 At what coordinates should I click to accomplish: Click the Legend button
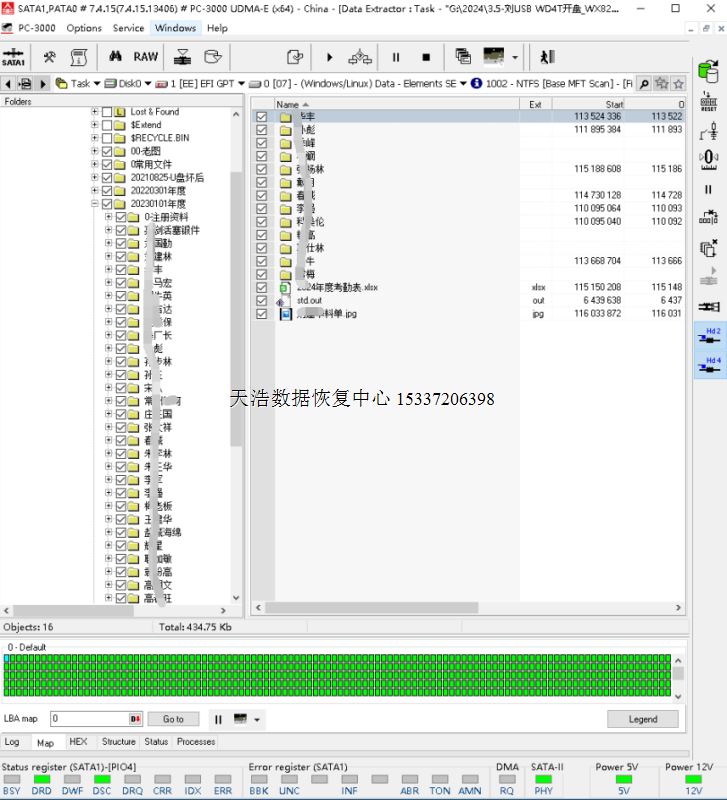pyautogui.click(x=642, y=719)
